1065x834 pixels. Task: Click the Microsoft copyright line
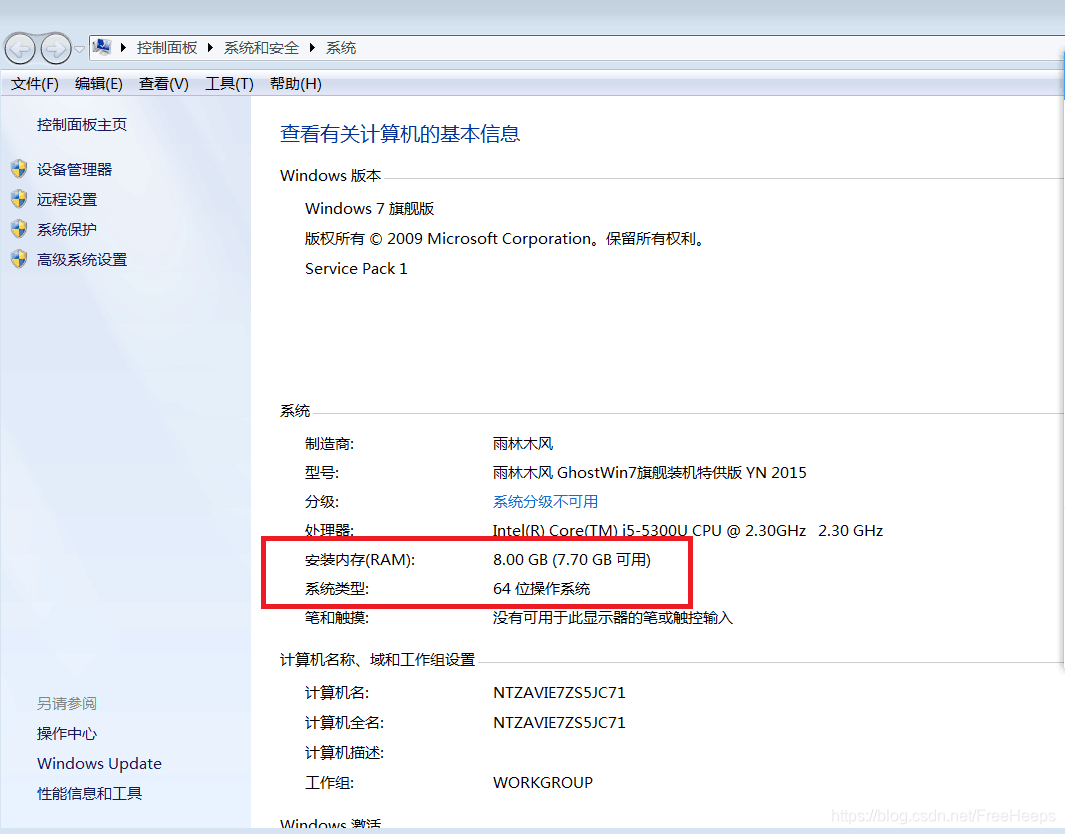506,238
